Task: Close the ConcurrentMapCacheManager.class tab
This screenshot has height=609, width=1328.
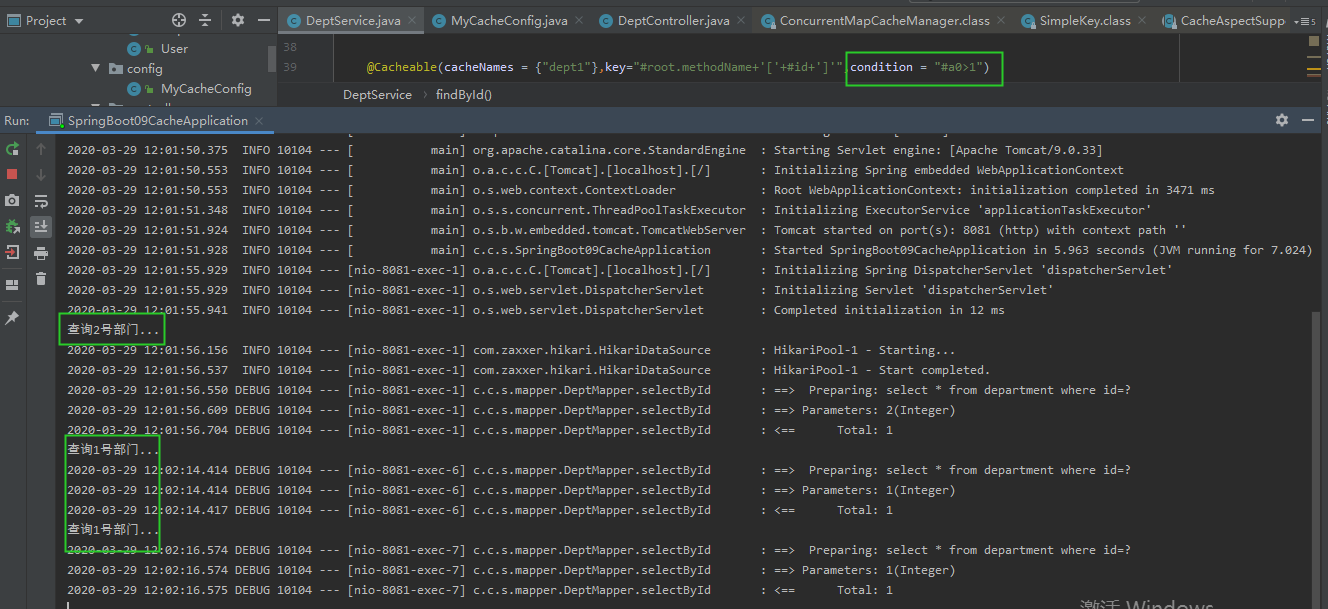Action: (x=1002, y=20)
